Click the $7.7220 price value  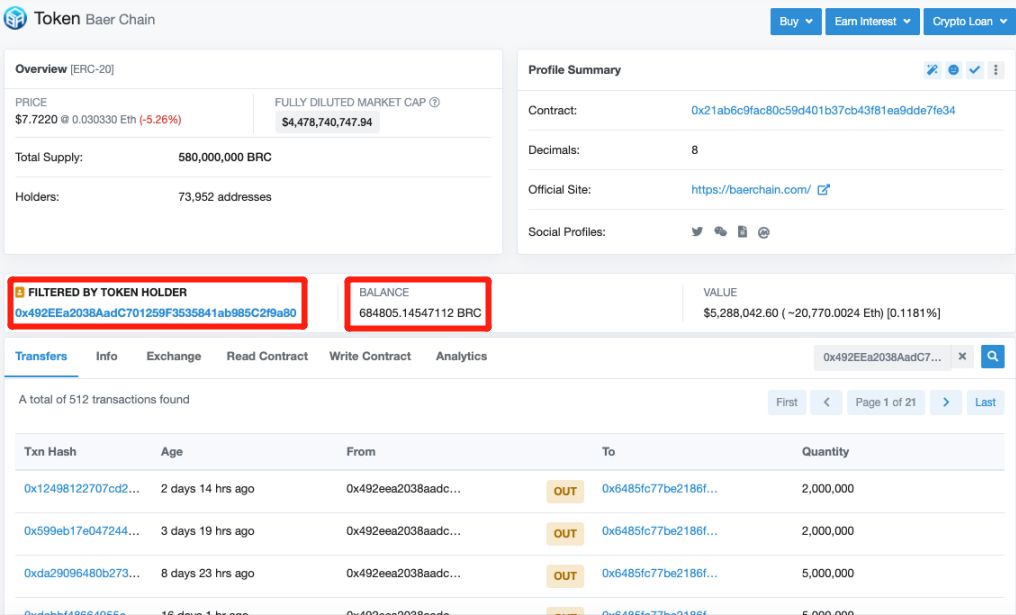(36, 119)
